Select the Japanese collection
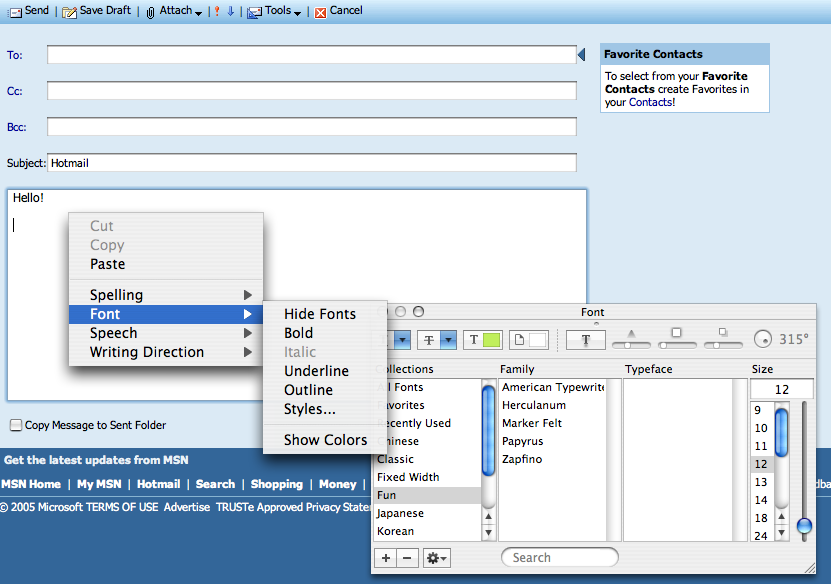Screen dimensions: 831x584 point(427,513)
